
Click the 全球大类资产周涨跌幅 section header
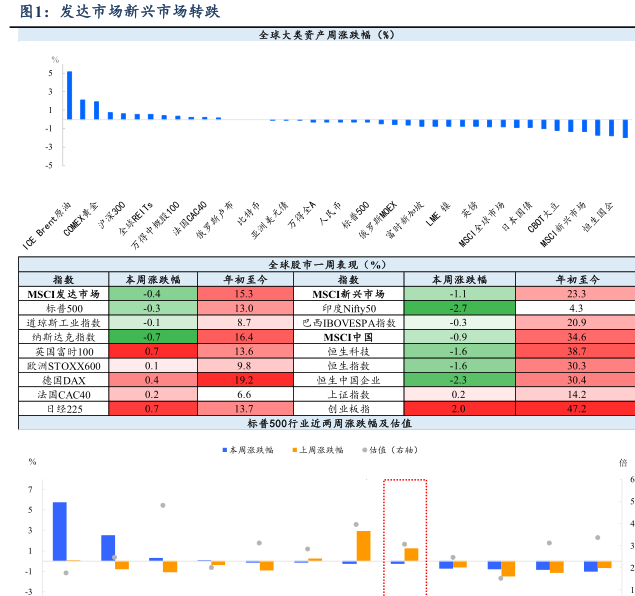click(x=326, y=35)
